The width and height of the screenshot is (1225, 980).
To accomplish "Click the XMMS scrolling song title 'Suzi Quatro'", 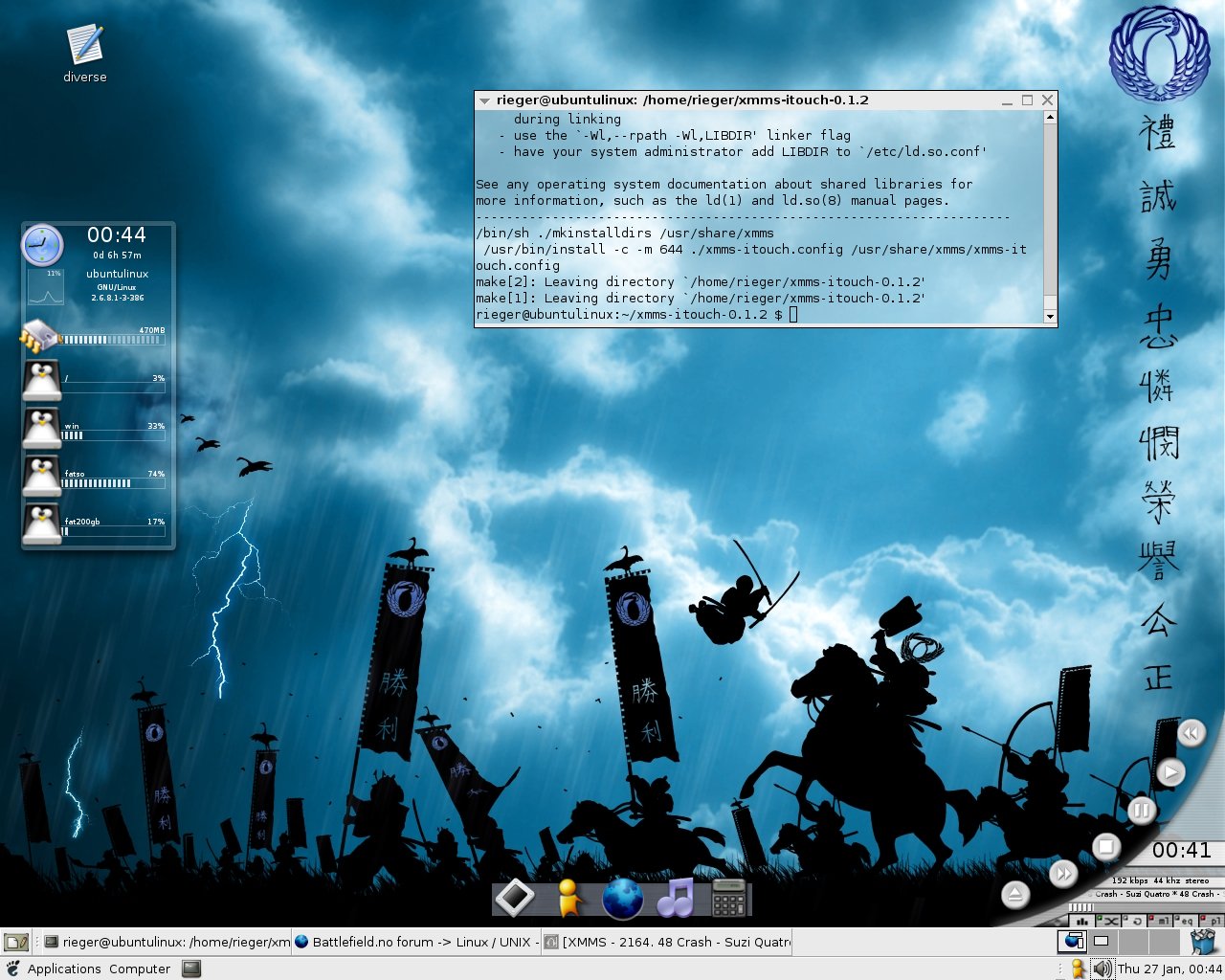I will (x=1158, y=894).
